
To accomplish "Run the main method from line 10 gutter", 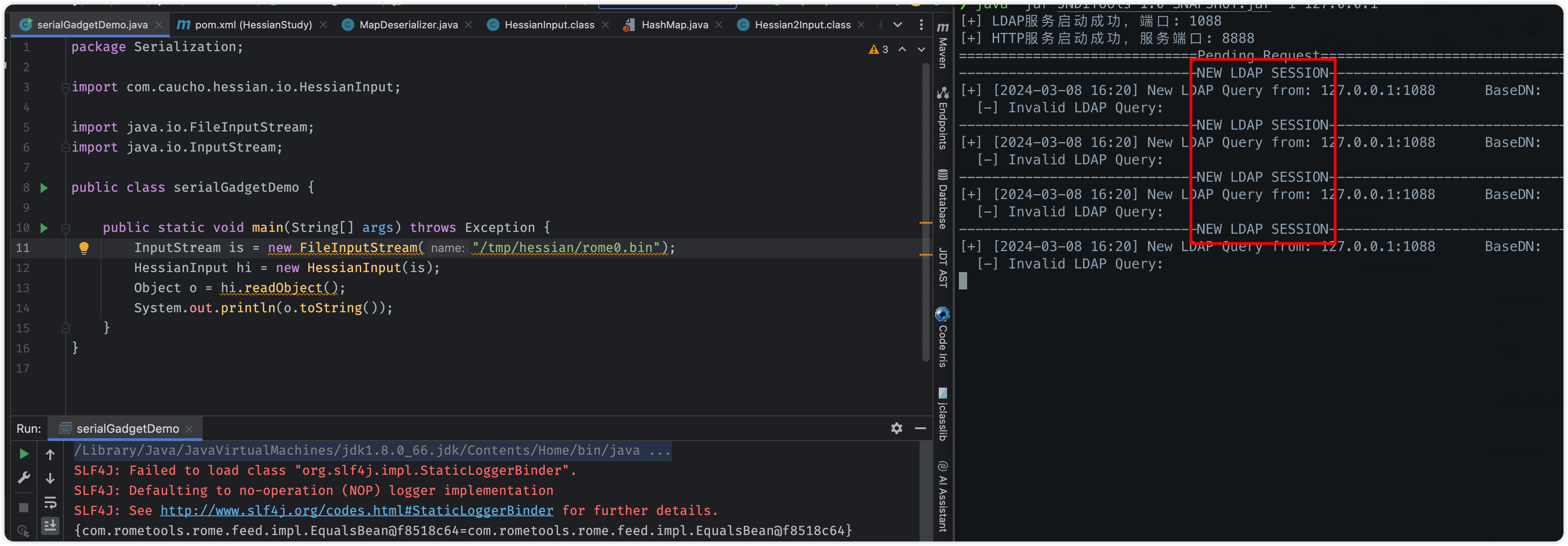I will coord(44,228).
